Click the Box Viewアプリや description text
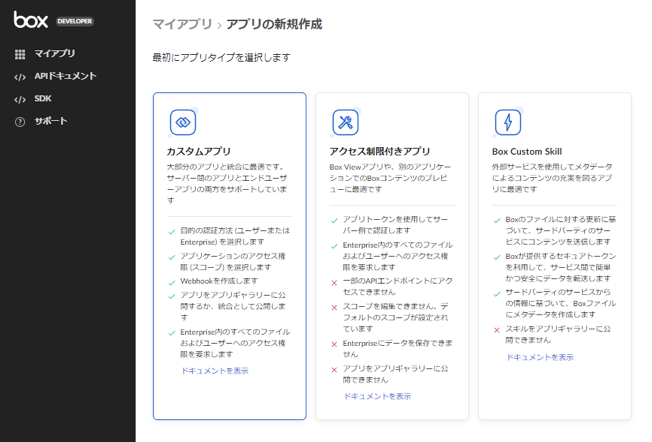Viewport: 652px width, 442px height. [x=390, y=178]
